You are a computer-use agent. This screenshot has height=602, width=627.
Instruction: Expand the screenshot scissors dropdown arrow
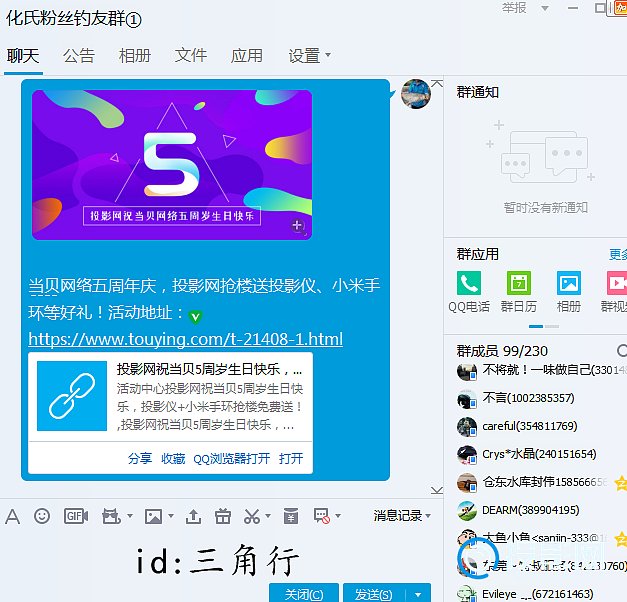pos(268,516)
